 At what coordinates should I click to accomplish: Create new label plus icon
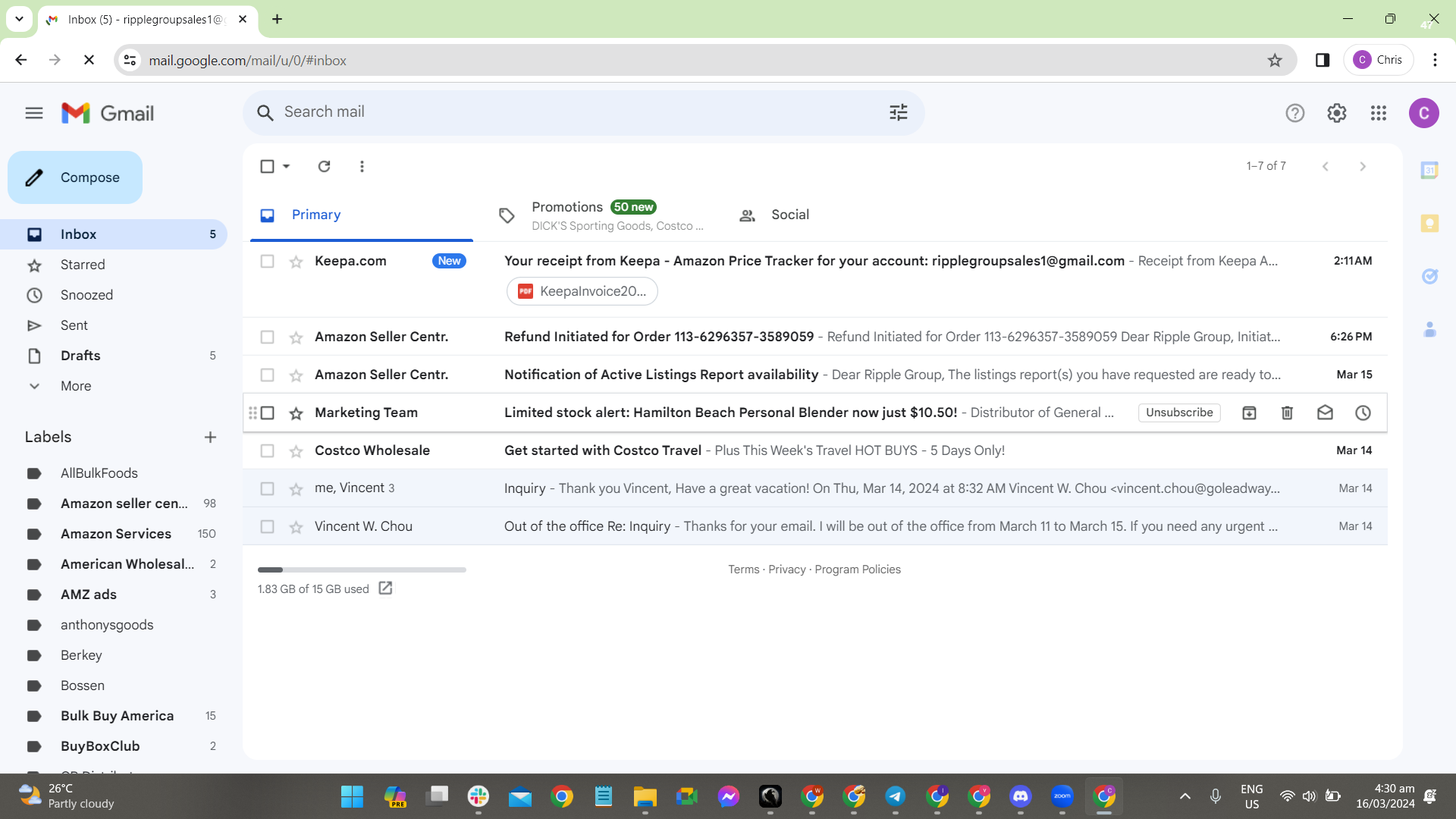coord(210,437)
